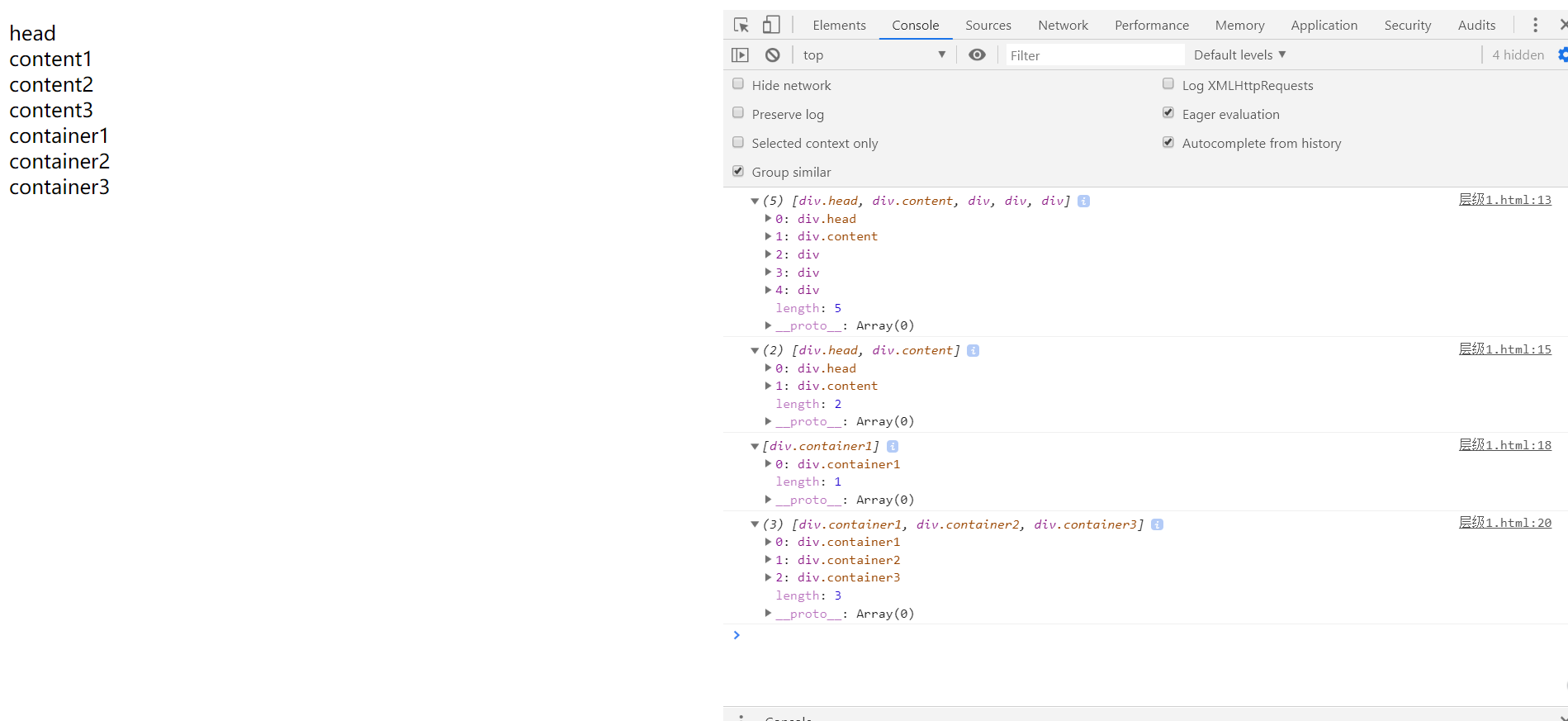The height and width of the screenshot is (721, 1568).
Task: Expand item 0: div.head in first array
Action: point(768,219)
